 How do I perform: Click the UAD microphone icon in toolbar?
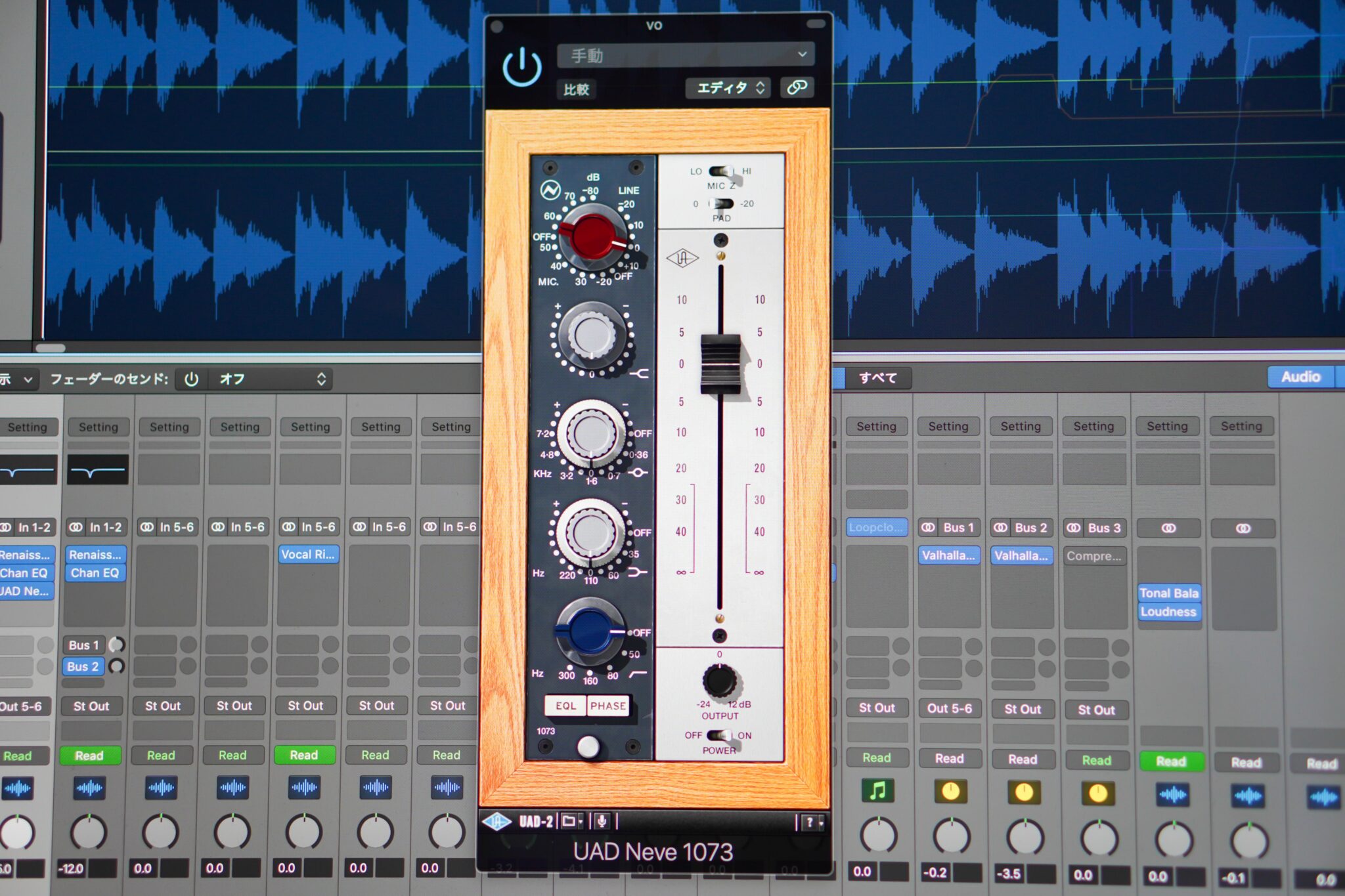[601, 821]
